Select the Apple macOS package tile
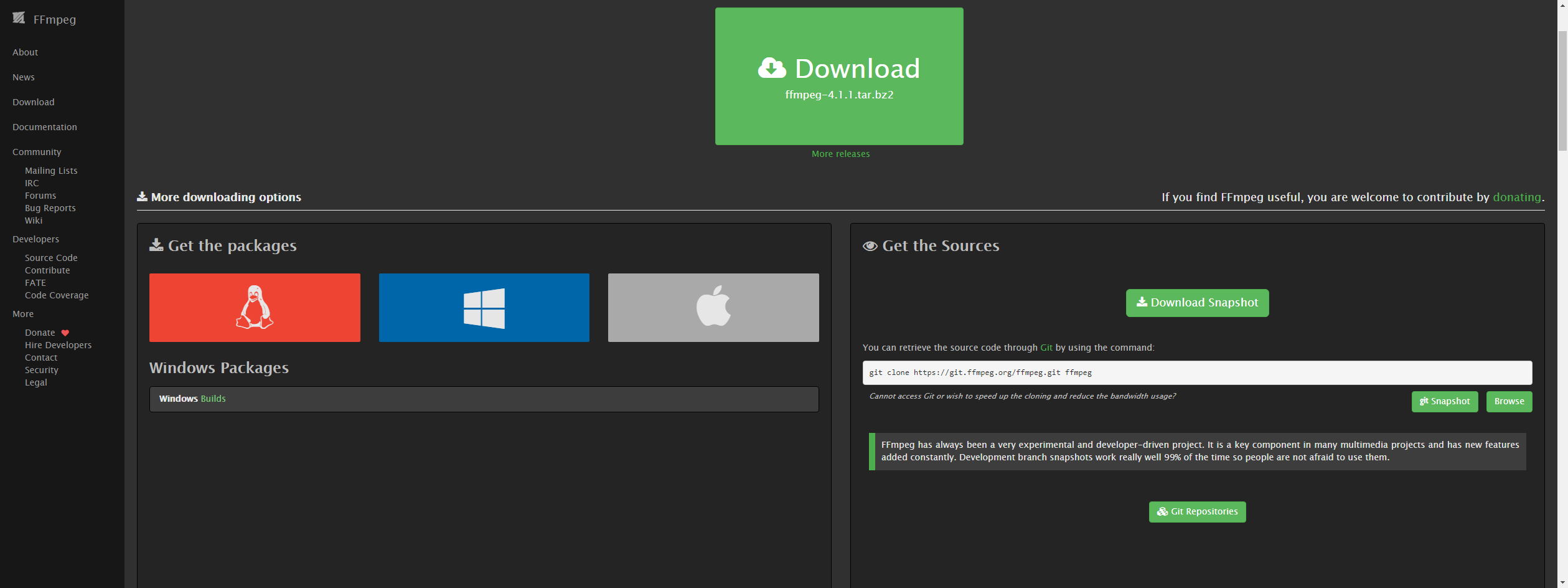 pyautogui.click(x=713, y=308)
